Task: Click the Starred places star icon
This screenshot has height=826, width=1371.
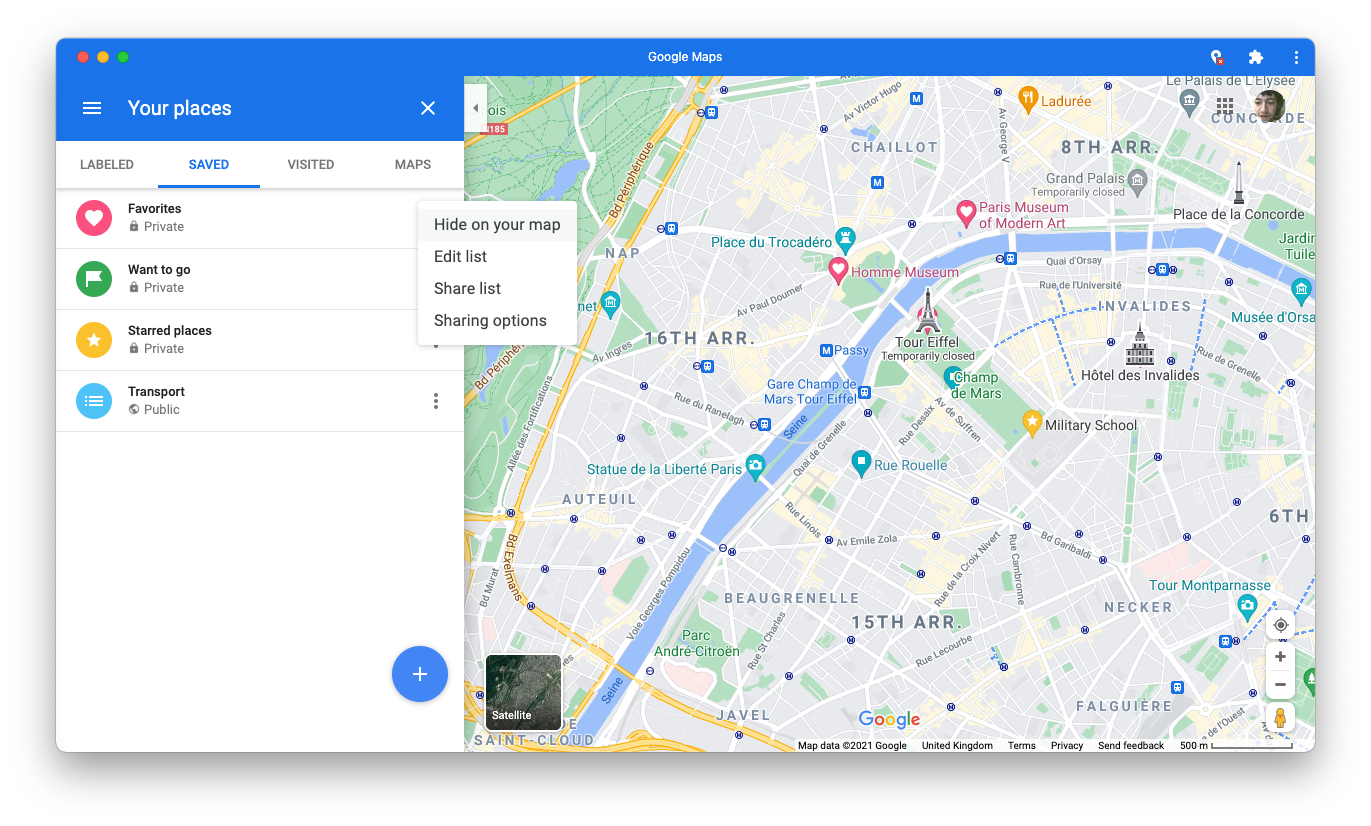Action: [93, 339]
